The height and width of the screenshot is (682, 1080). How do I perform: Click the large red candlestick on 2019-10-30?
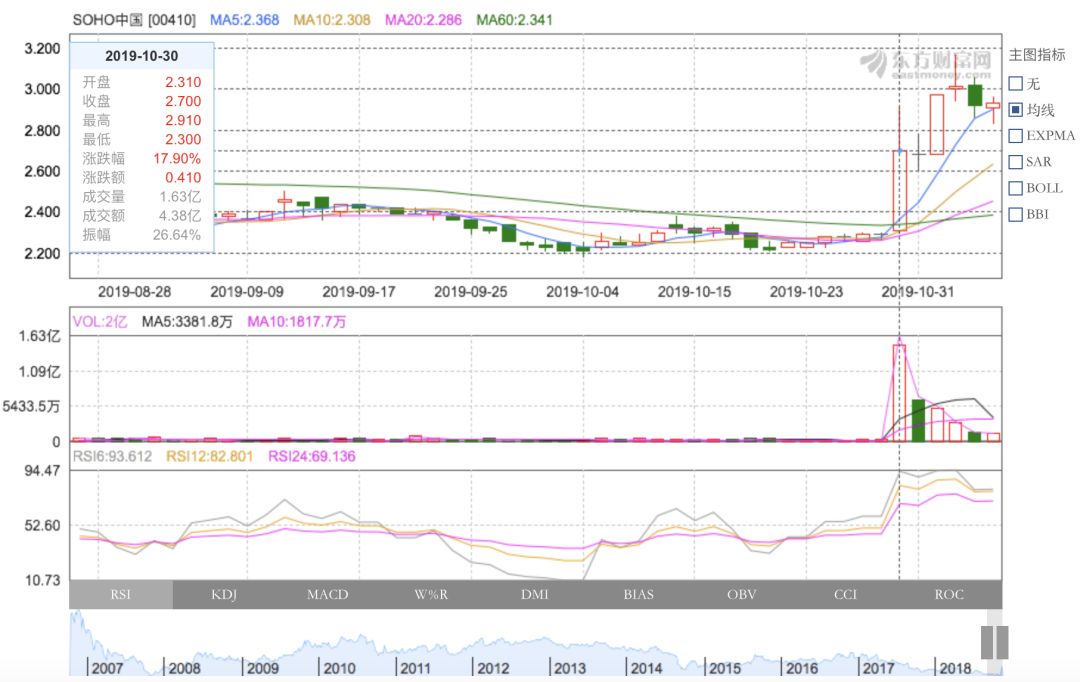pos(900,189)
